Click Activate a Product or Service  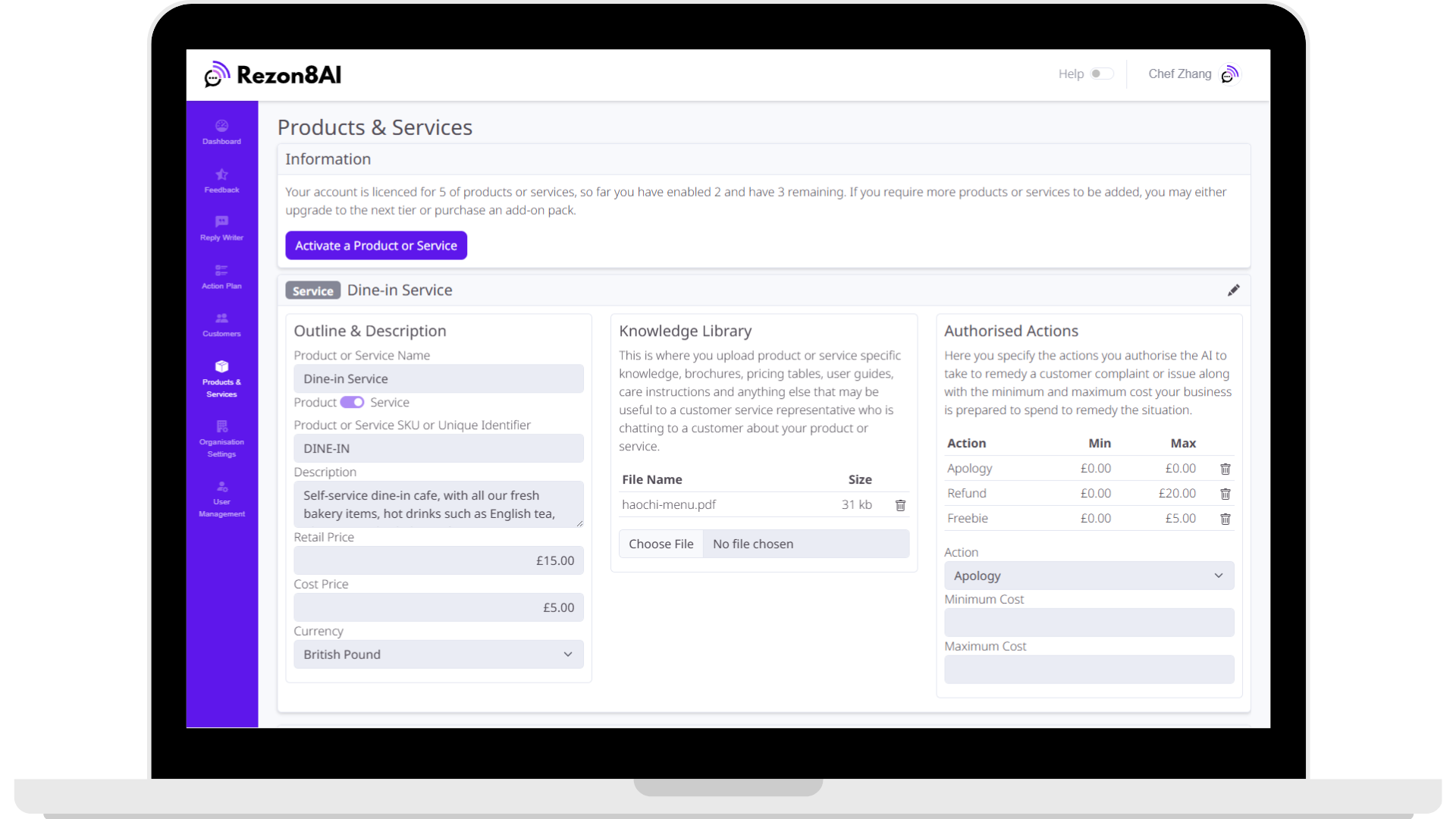375,245
